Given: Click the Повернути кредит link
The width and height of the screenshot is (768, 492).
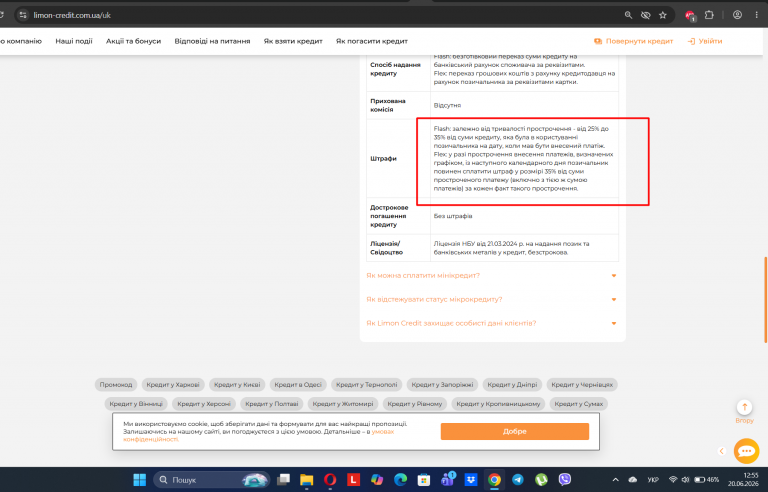Looking at the screenshot, I should pos(634,41).
